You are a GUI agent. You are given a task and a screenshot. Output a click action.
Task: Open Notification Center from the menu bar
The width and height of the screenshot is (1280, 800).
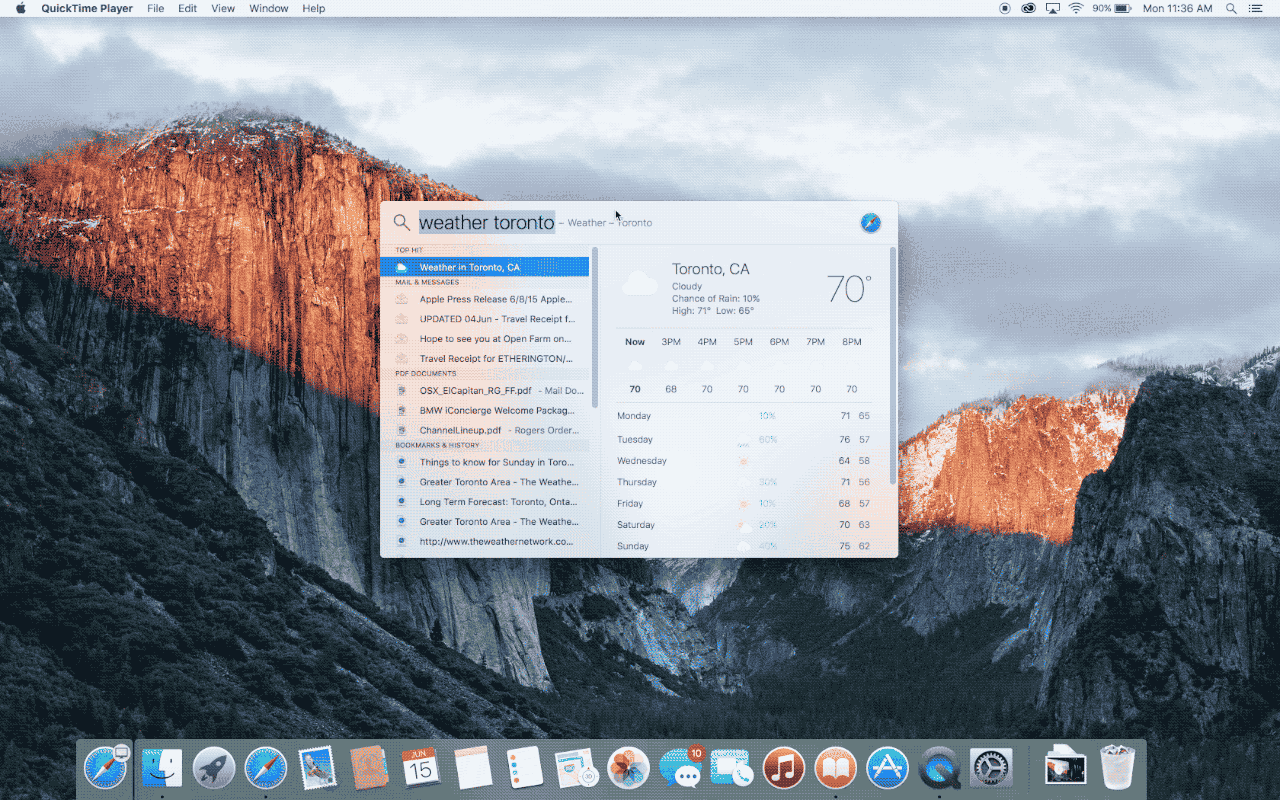[1257, 9]
